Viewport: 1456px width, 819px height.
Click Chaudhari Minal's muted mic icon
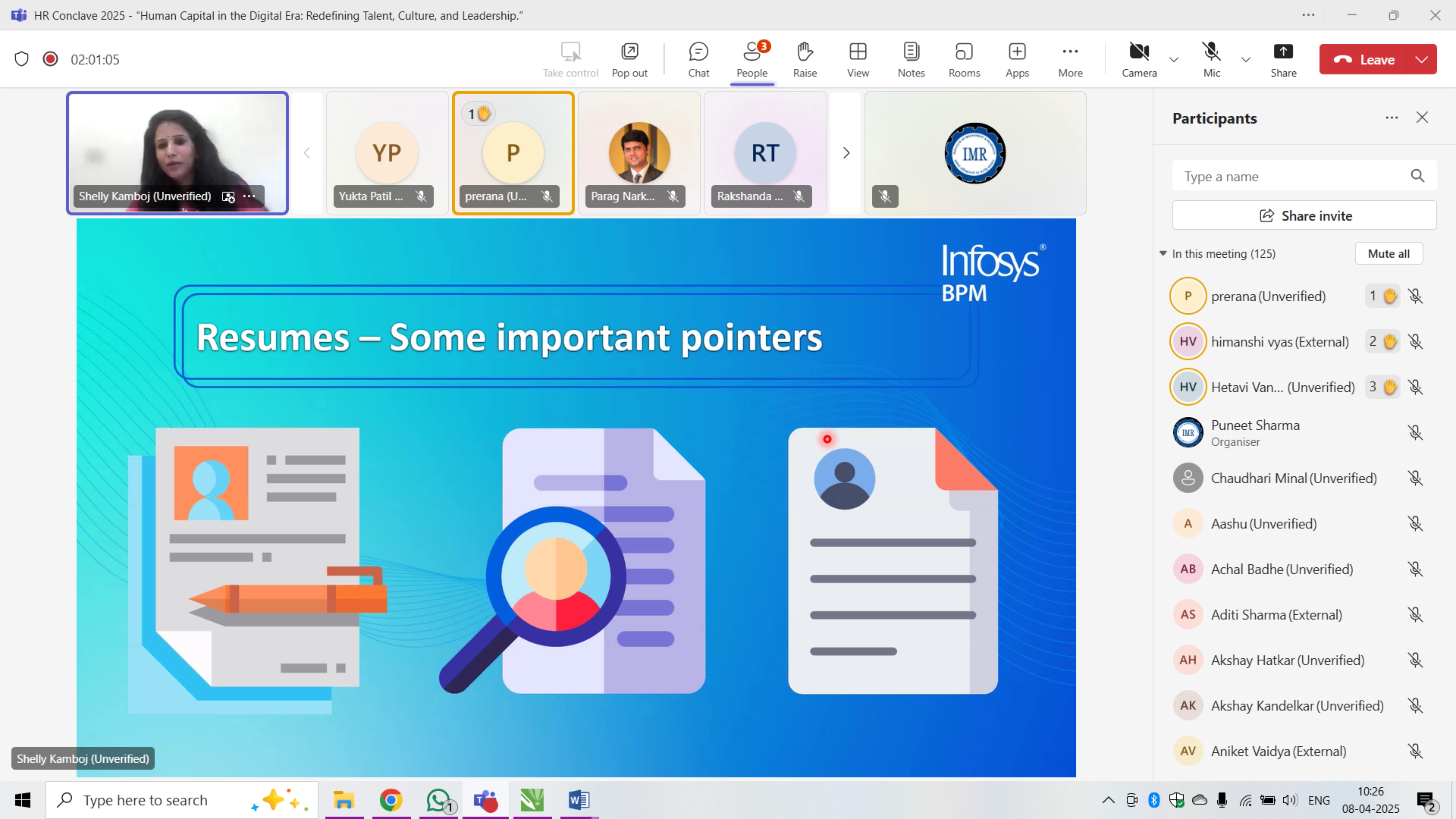coord(1415,478)
